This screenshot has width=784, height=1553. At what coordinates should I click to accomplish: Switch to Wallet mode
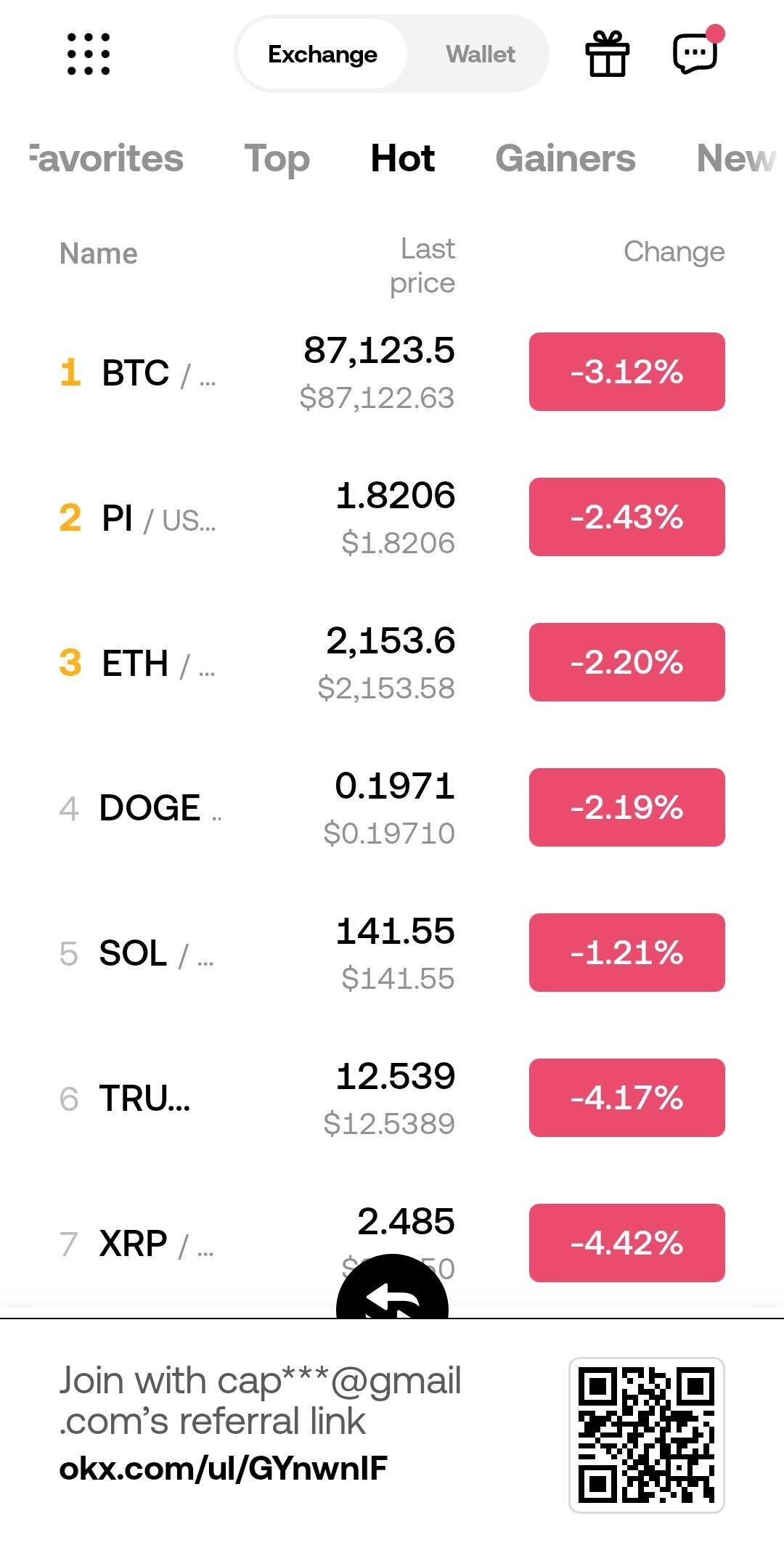tap(480, 54)
